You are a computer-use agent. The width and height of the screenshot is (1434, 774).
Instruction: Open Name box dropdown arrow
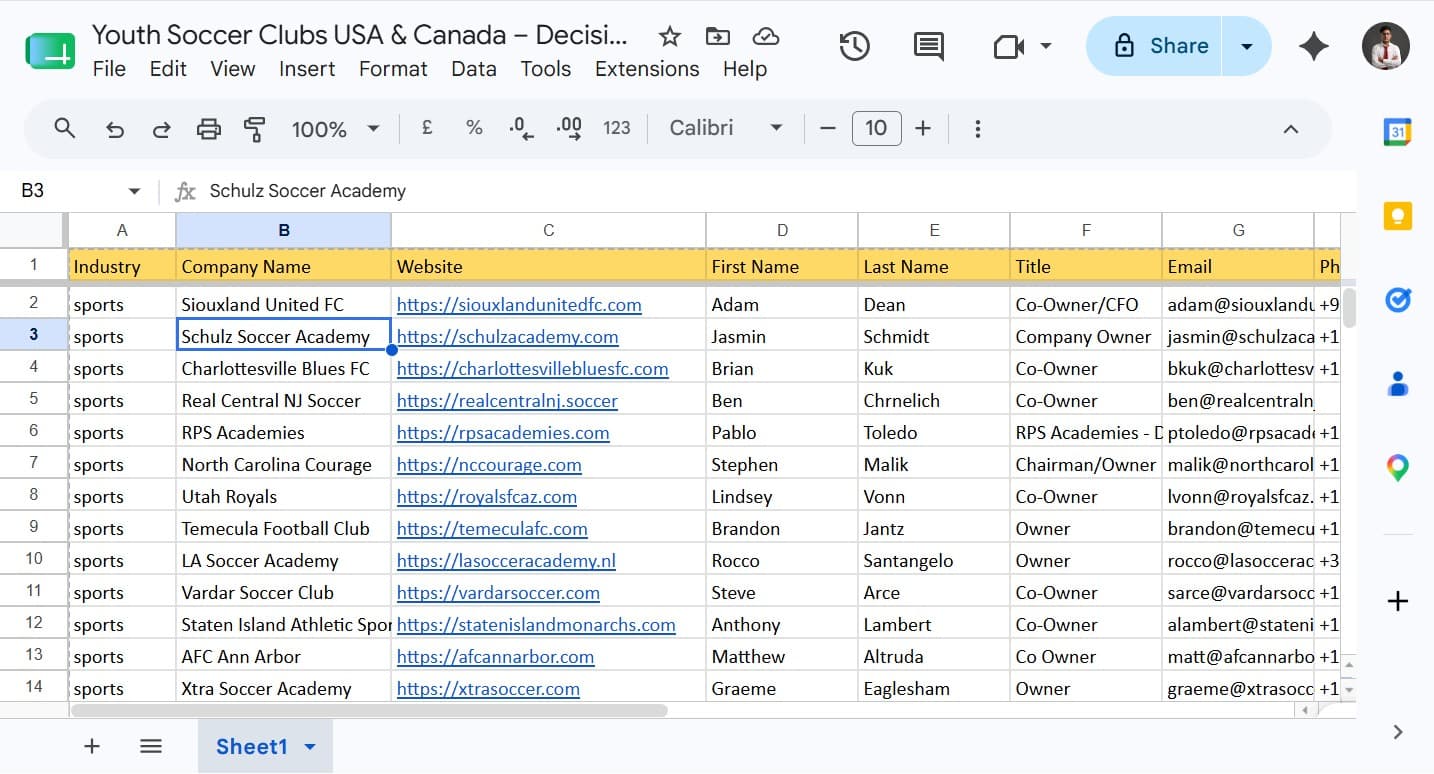coord(134,191)
